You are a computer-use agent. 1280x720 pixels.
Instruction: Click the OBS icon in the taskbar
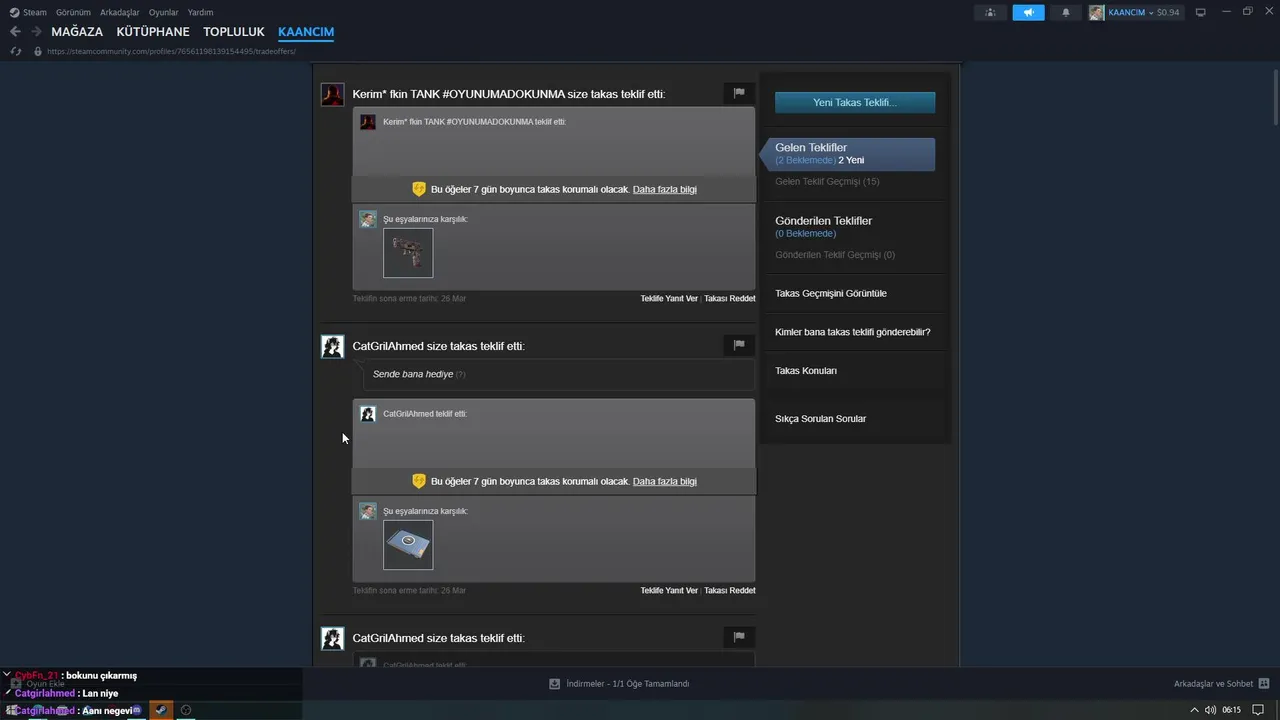186,710
